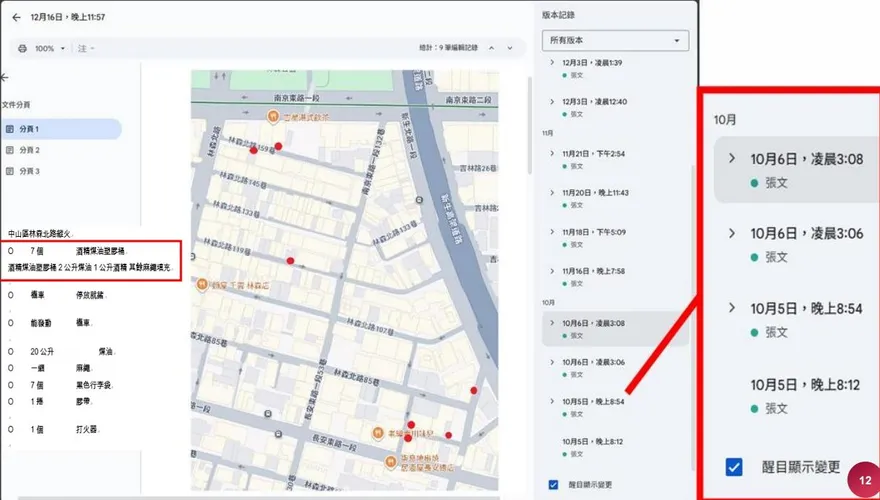Click the print icon in the toolbar
This screenshot has height=500, width=880.
pos(22,48)
